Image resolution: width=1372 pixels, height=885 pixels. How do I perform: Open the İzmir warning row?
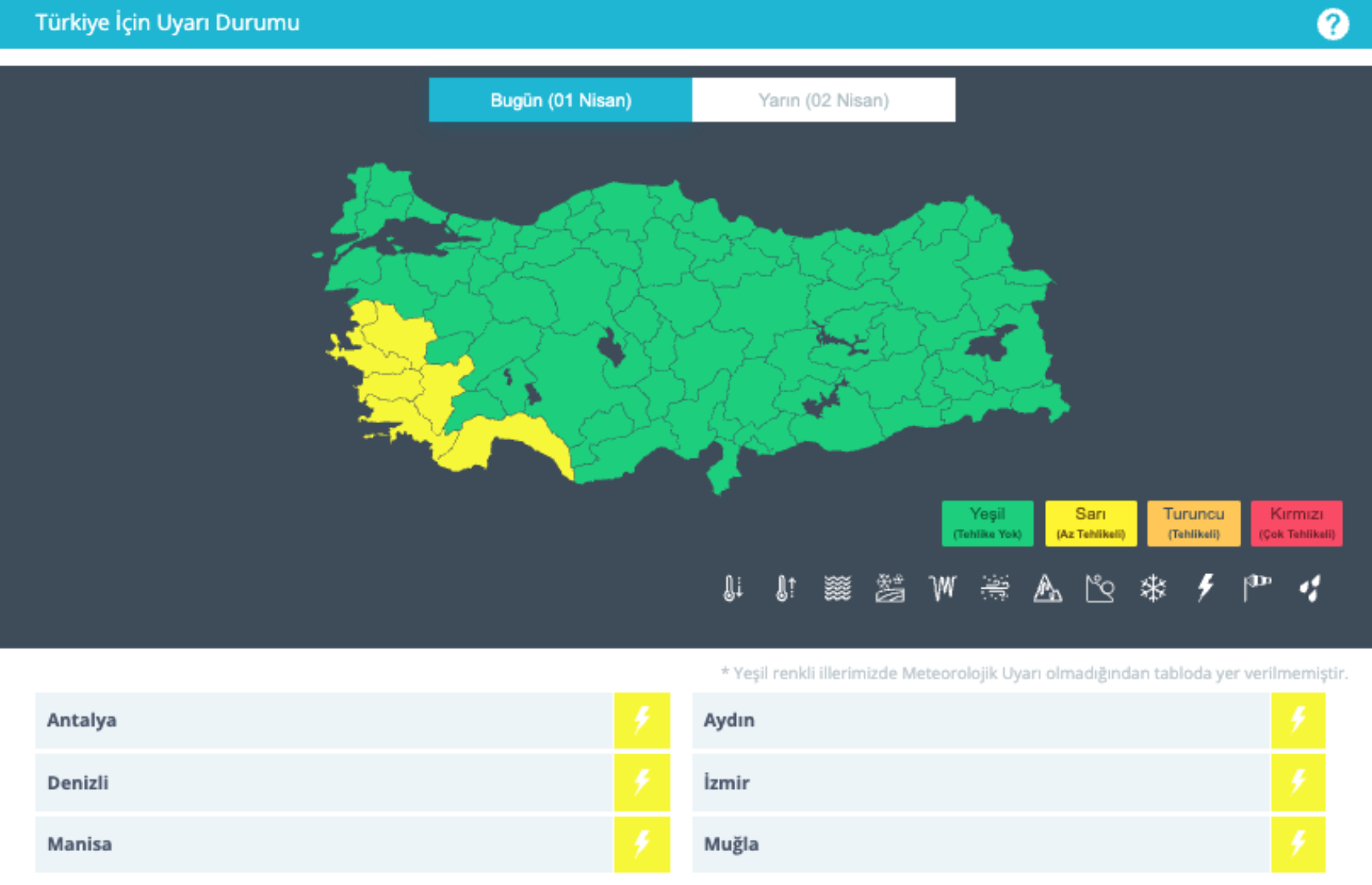[x=980, y=782]
